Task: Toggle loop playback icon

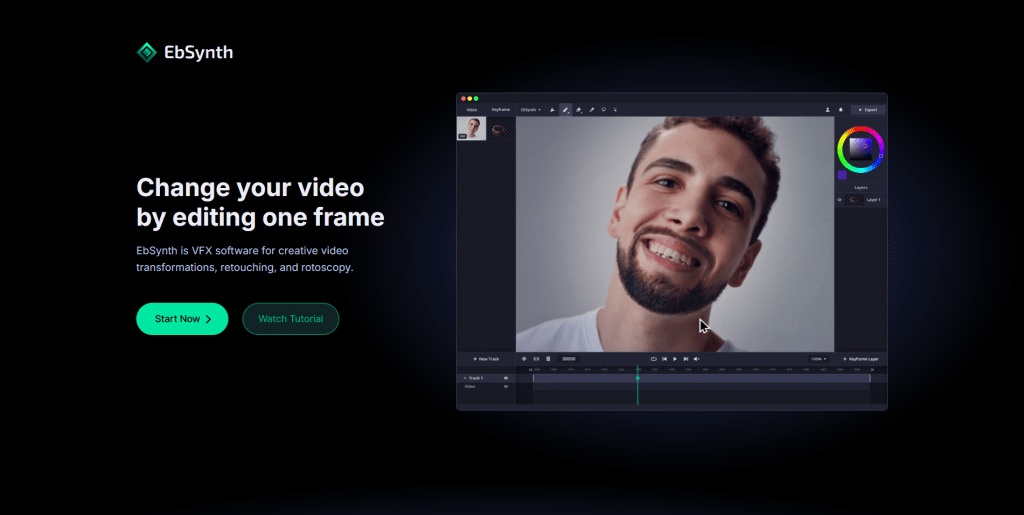Action: [x=654, y=359]
